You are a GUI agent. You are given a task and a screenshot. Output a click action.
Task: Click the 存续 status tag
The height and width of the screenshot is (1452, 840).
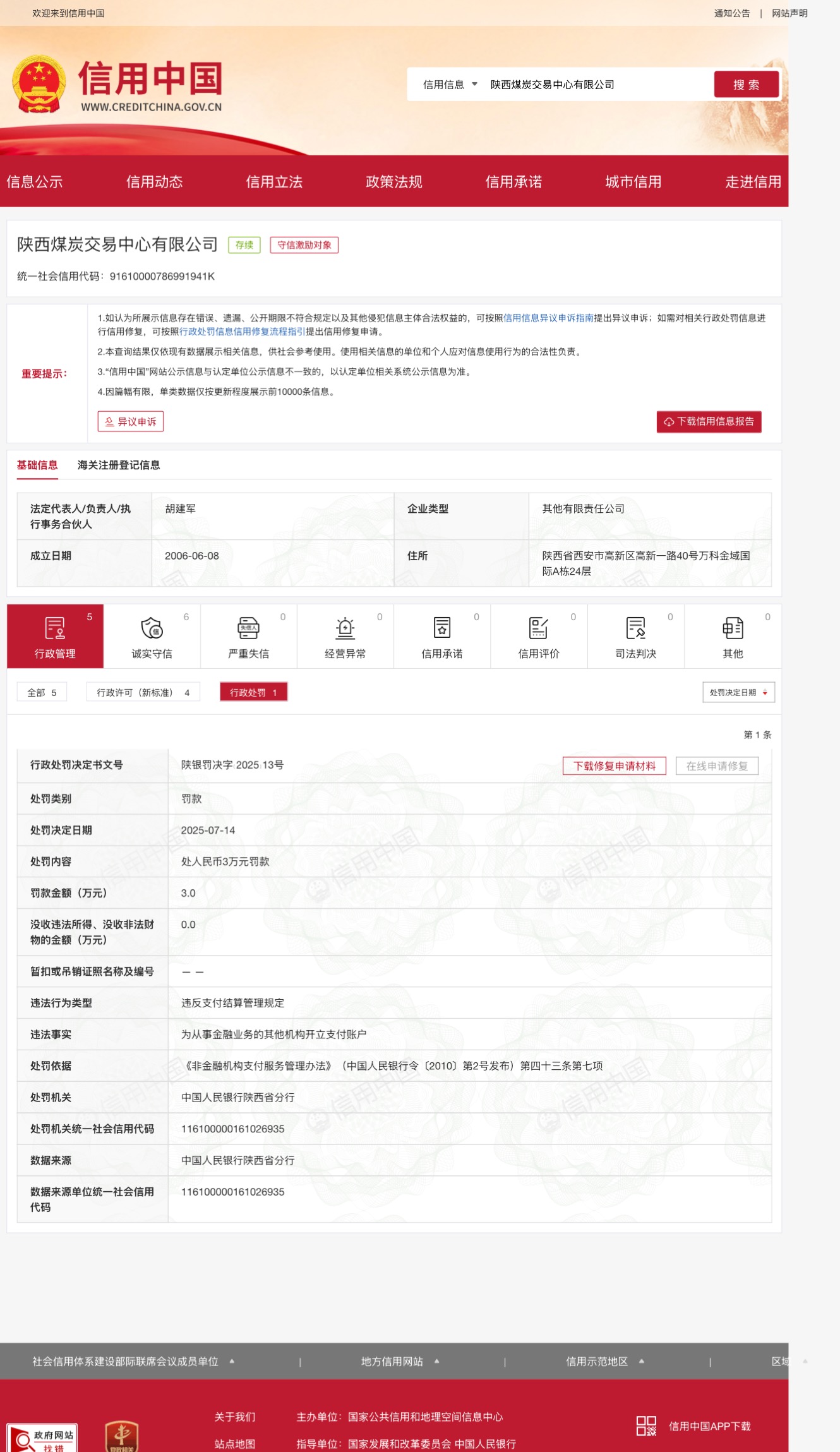tap(244, 245)
